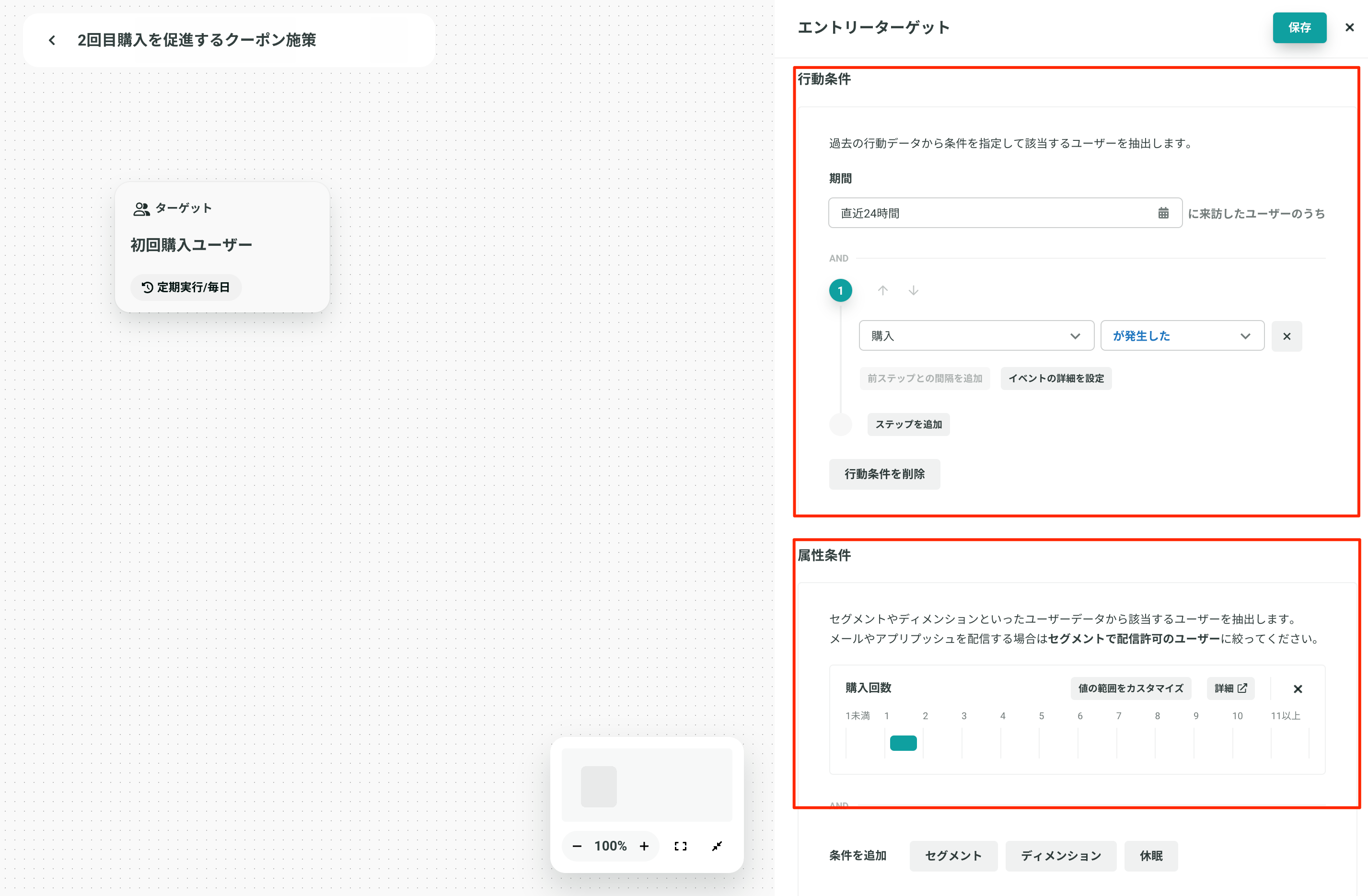This screenshot has width=1368, height=896.
Task: Select the step 1 circle marker
Action: click(840, 291)
